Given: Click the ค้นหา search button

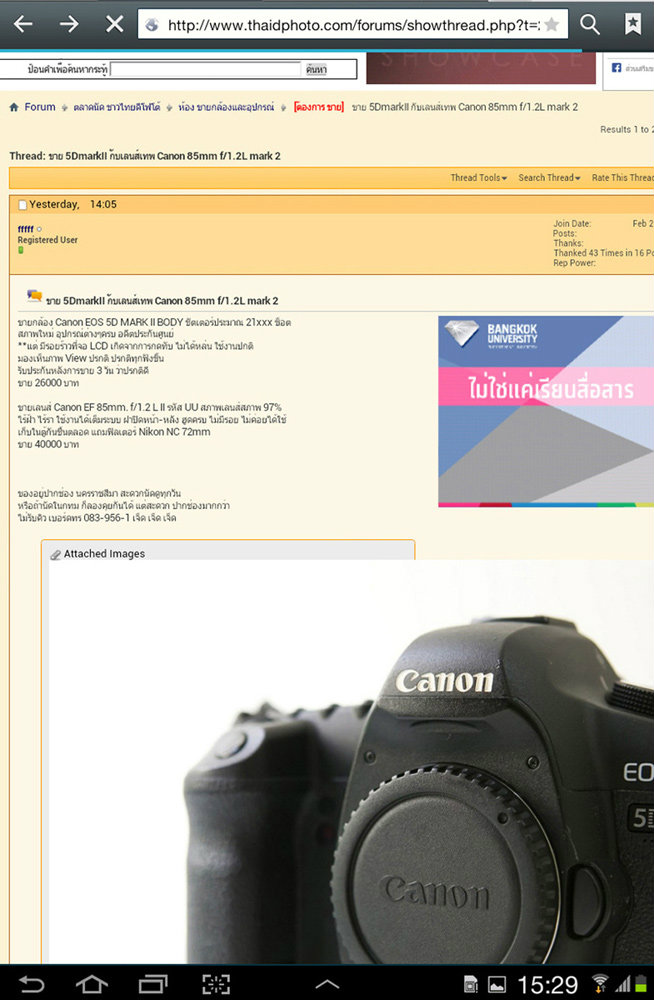Looking at the screenshot, I should (316, 70).
